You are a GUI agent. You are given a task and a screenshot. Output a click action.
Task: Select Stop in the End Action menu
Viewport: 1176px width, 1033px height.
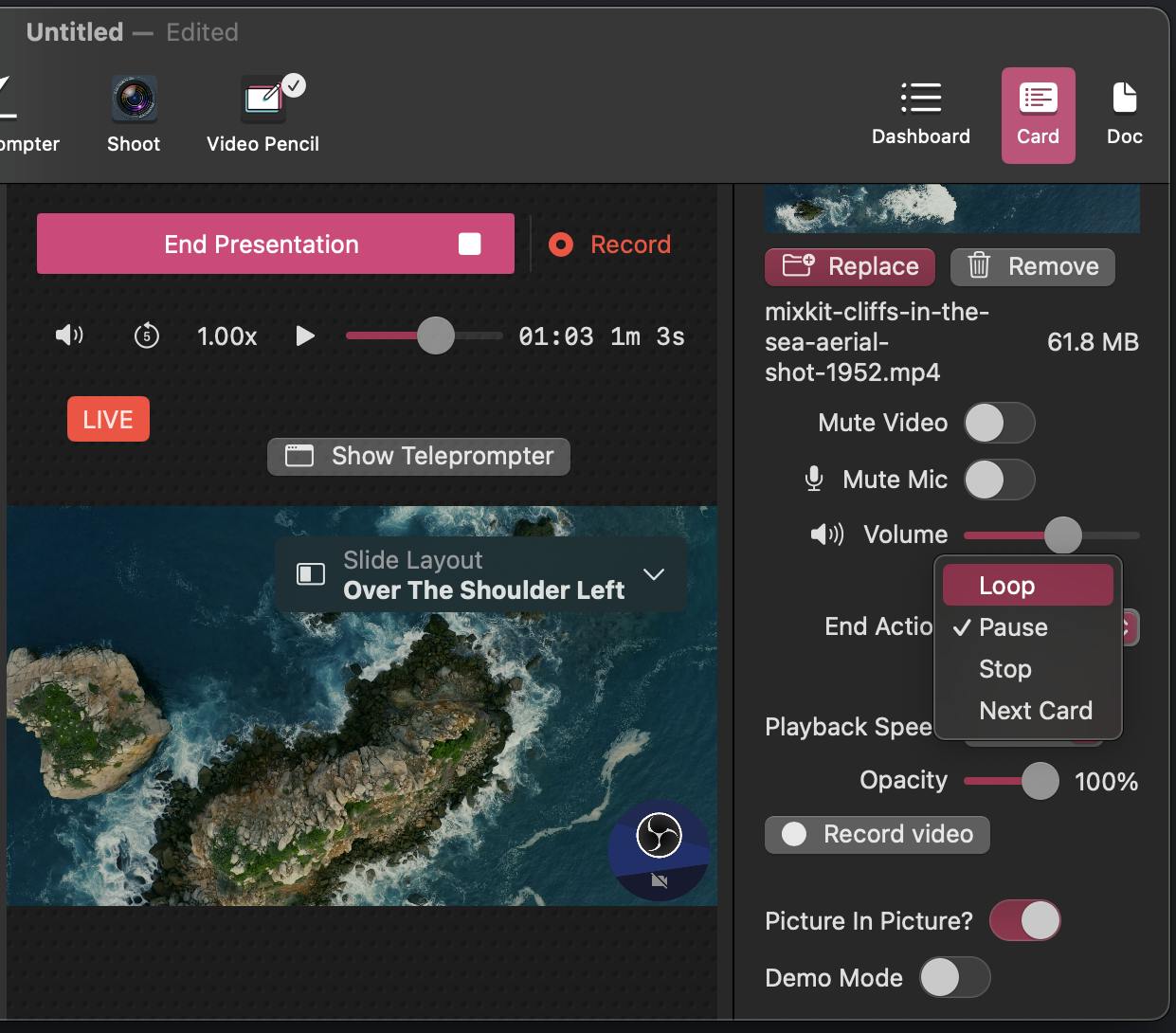[1005, 669]
